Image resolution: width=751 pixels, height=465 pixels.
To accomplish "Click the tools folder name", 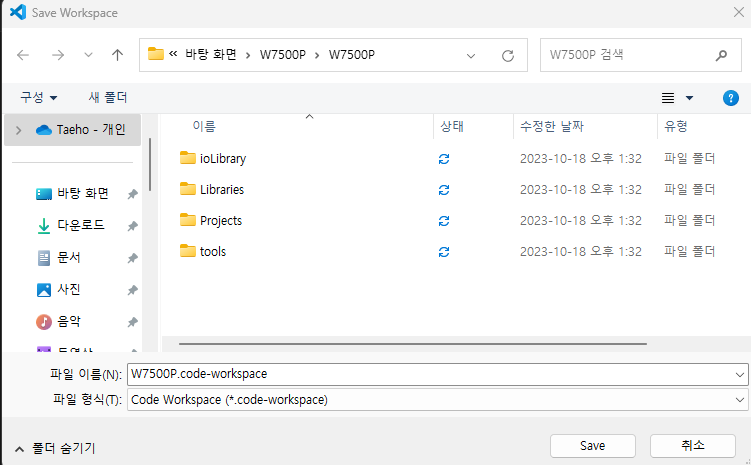I will coord(213,251).
